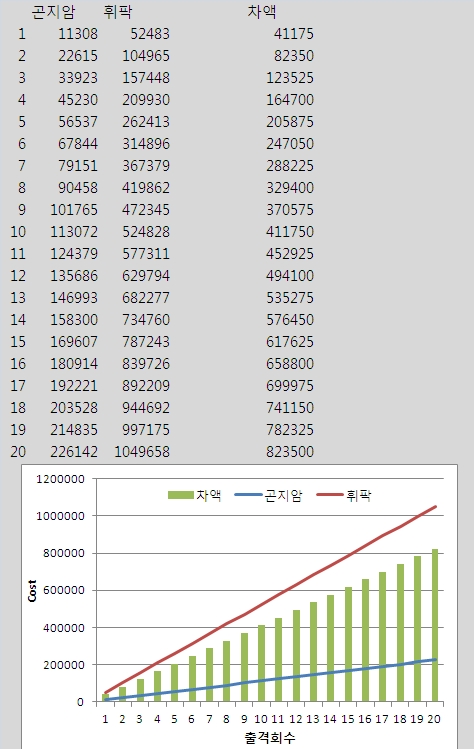Click the Cost vertical axis title
This screenshot has width=474, height=749.
32,590
